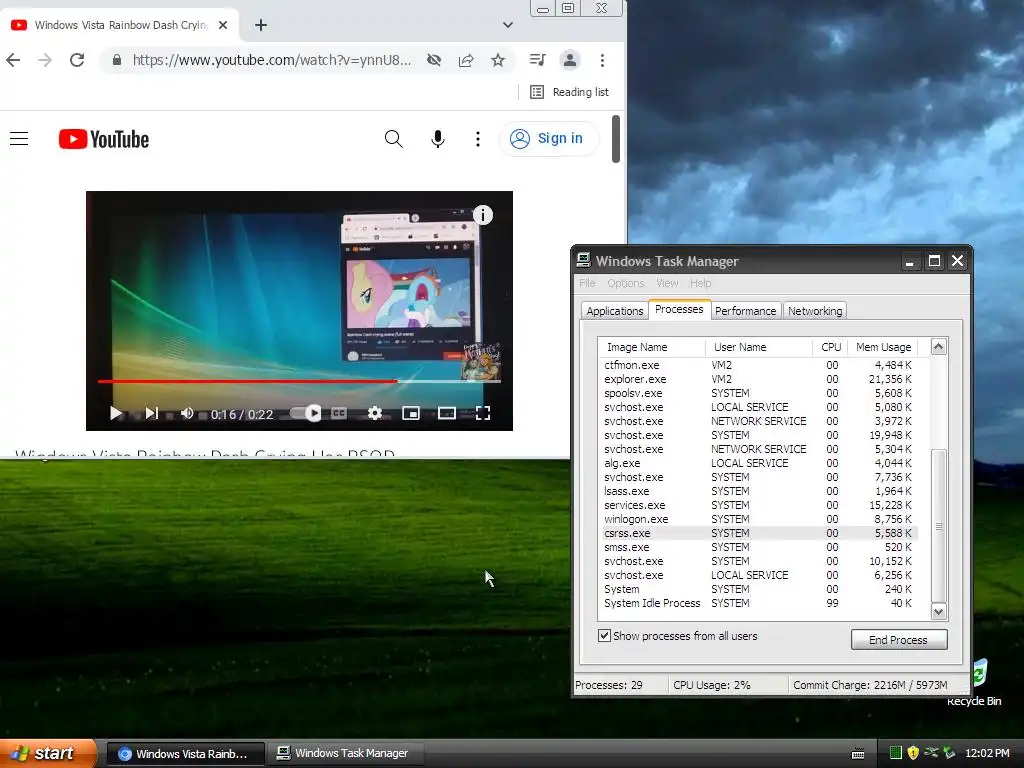1024x768 pixels.
Task: Open the File menu in Task Manager
Action: (x=587, y=283)
